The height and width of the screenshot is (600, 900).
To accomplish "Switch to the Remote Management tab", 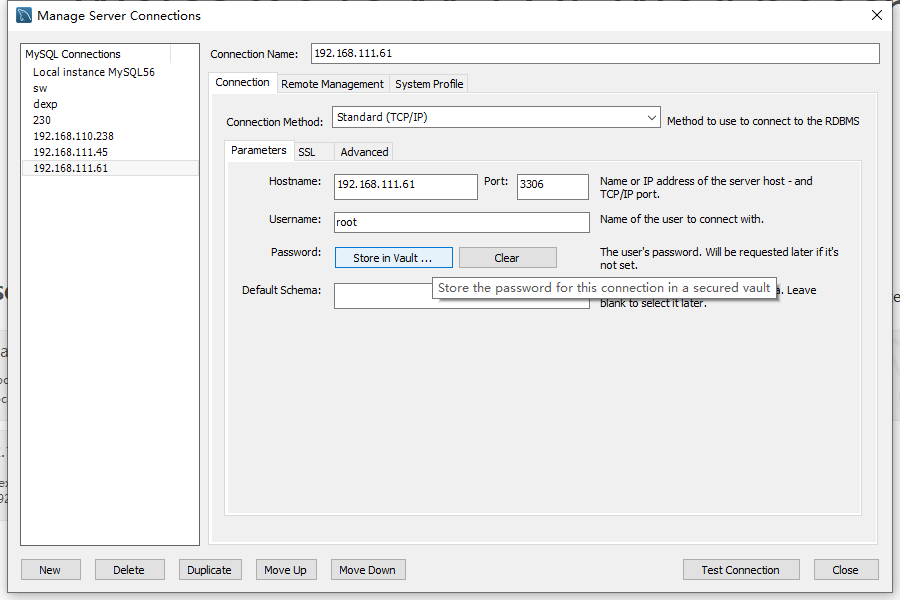I will pyautogui.click(x=332, y=84).
